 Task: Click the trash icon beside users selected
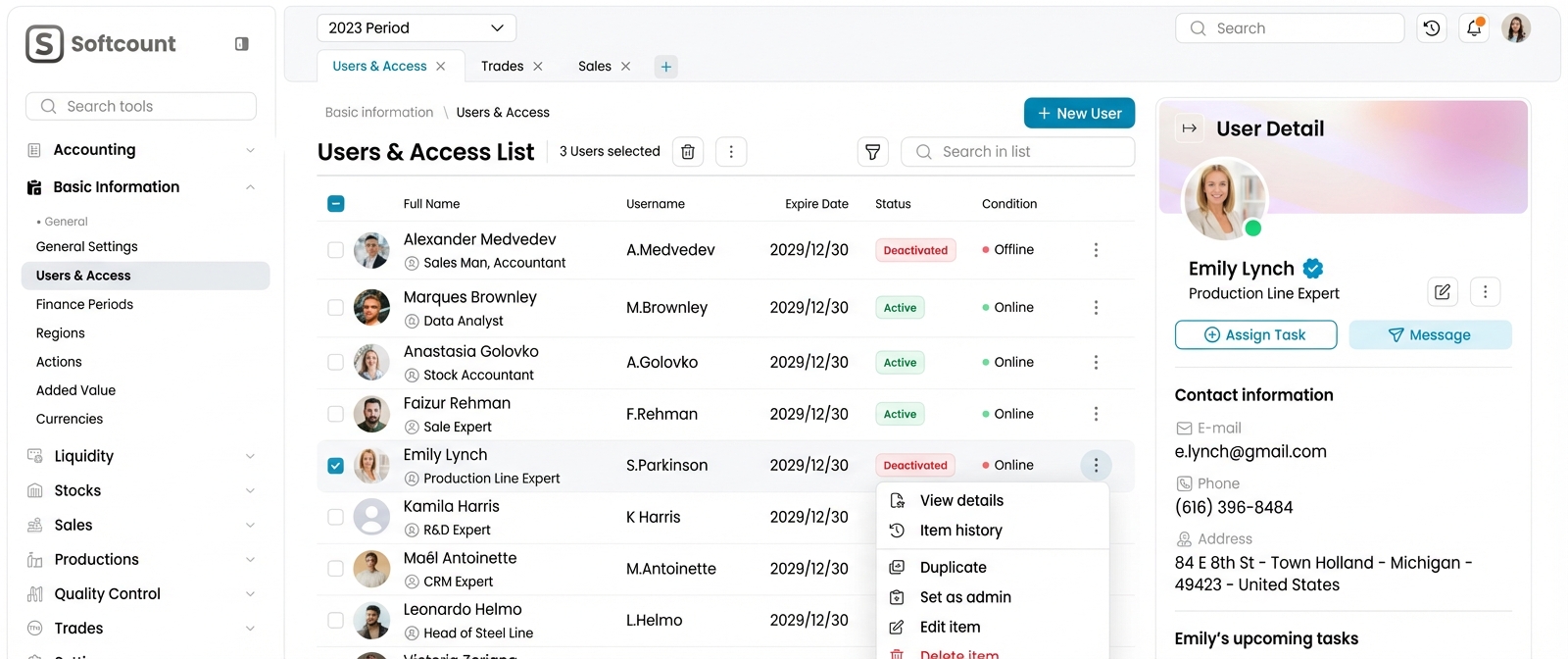[688, 152]
